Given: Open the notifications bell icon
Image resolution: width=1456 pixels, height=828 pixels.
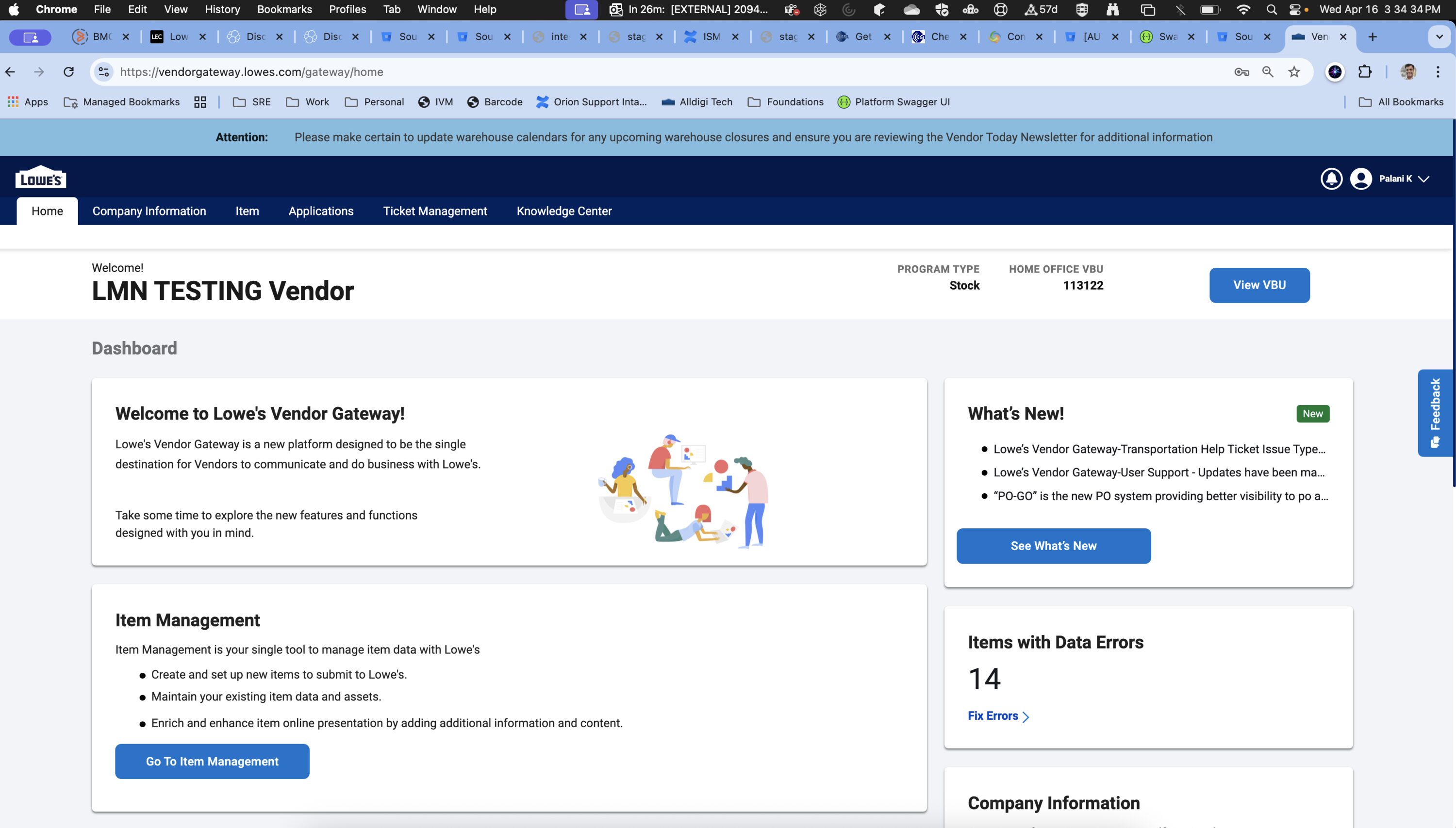Looking at the screenshot, I should [1331, 179].
